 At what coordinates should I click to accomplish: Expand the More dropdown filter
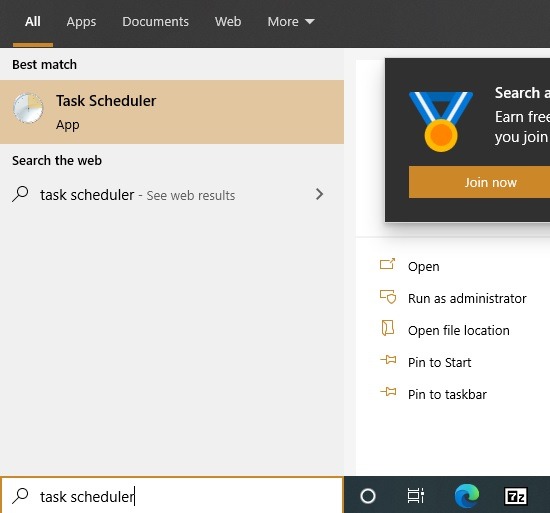point(291,22)
